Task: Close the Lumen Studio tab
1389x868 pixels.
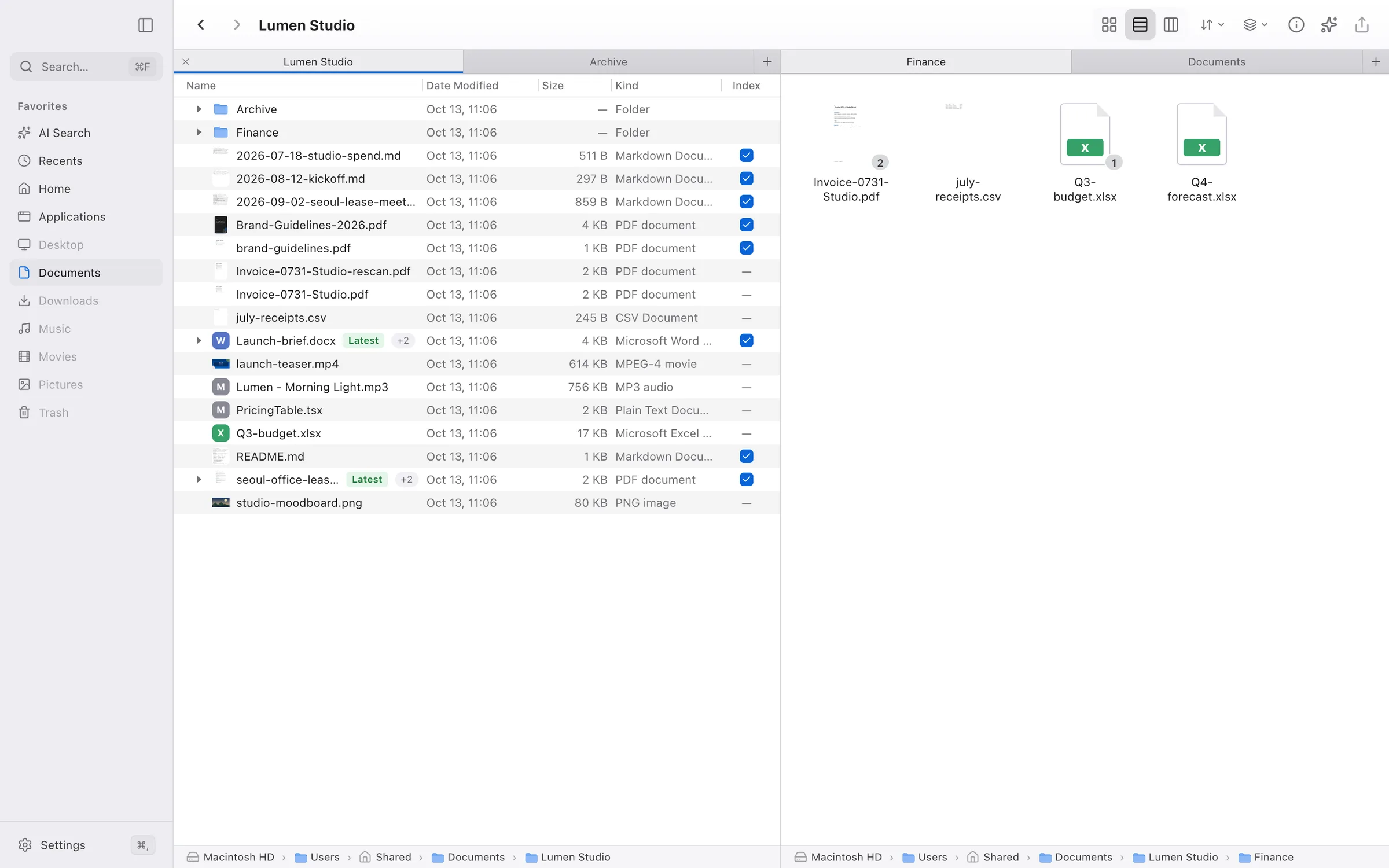Action: point(186,62)
